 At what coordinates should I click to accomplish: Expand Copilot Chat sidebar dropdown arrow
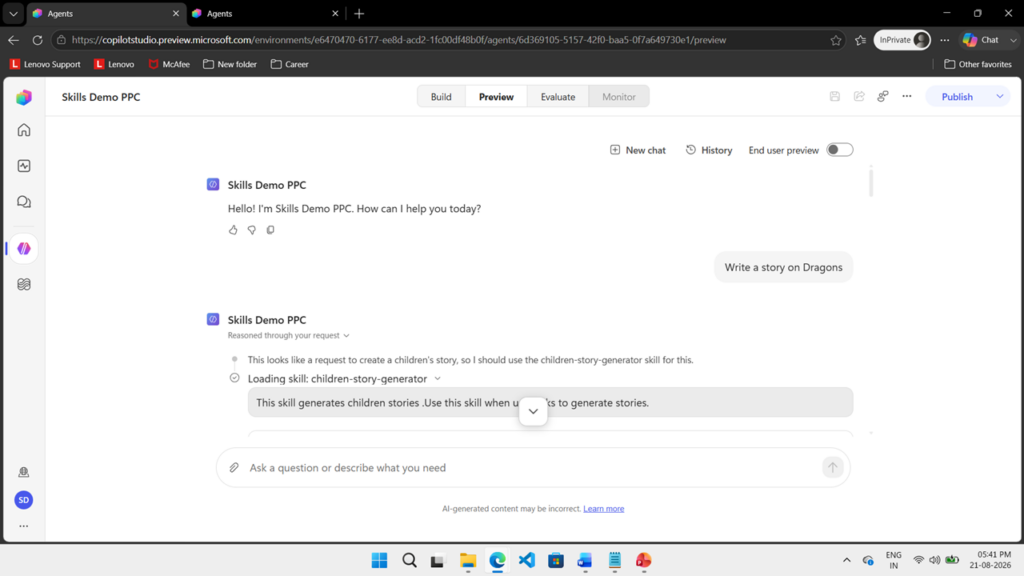pos(1014,40)
